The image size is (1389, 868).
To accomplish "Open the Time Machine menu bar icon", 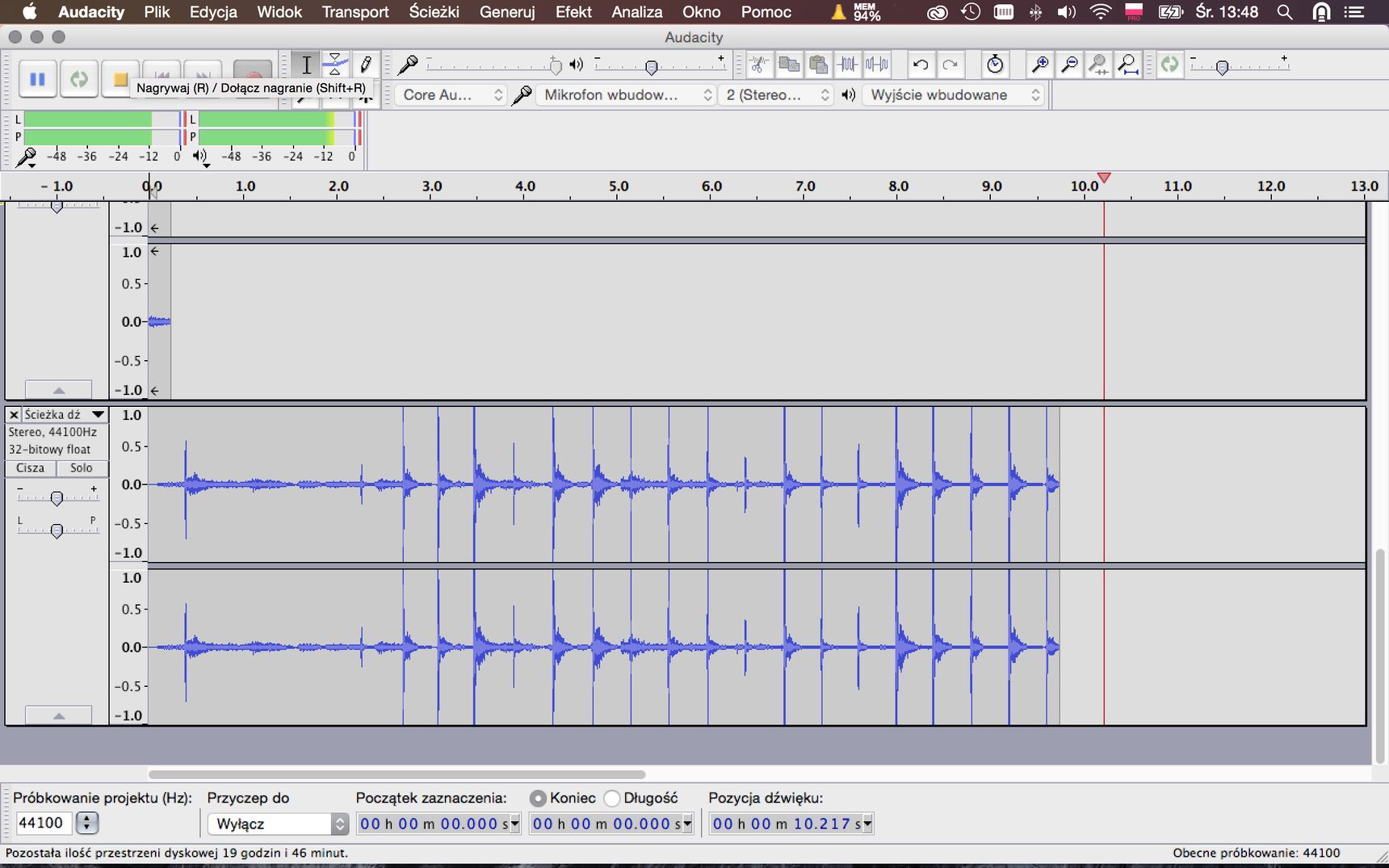I will (971, 11).
